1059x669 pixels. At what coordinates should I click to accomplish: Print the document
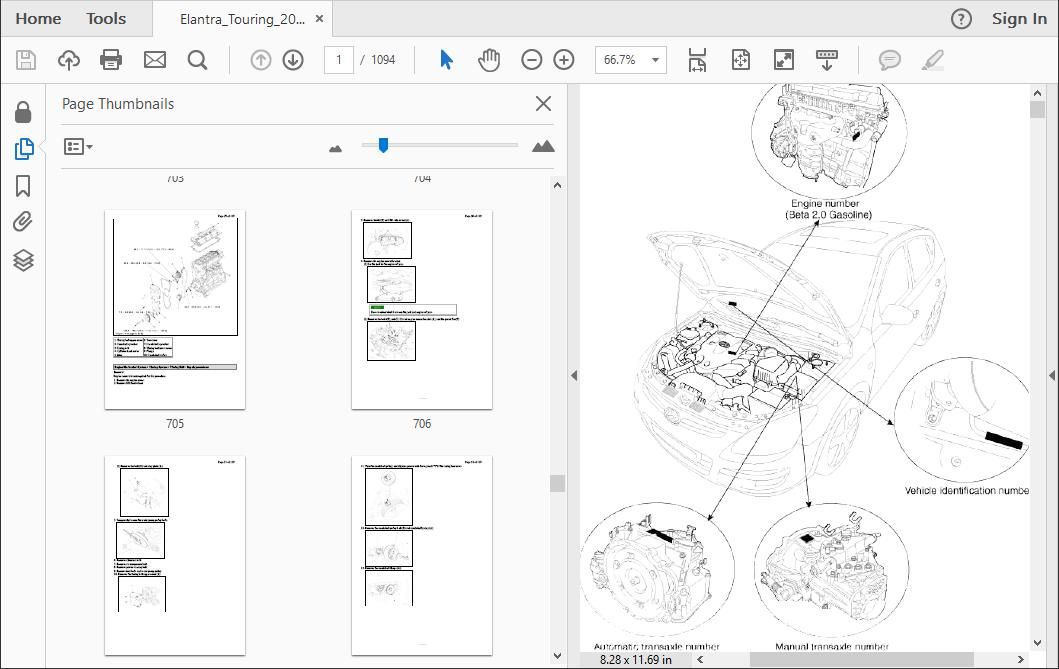(x=111, y=60)
